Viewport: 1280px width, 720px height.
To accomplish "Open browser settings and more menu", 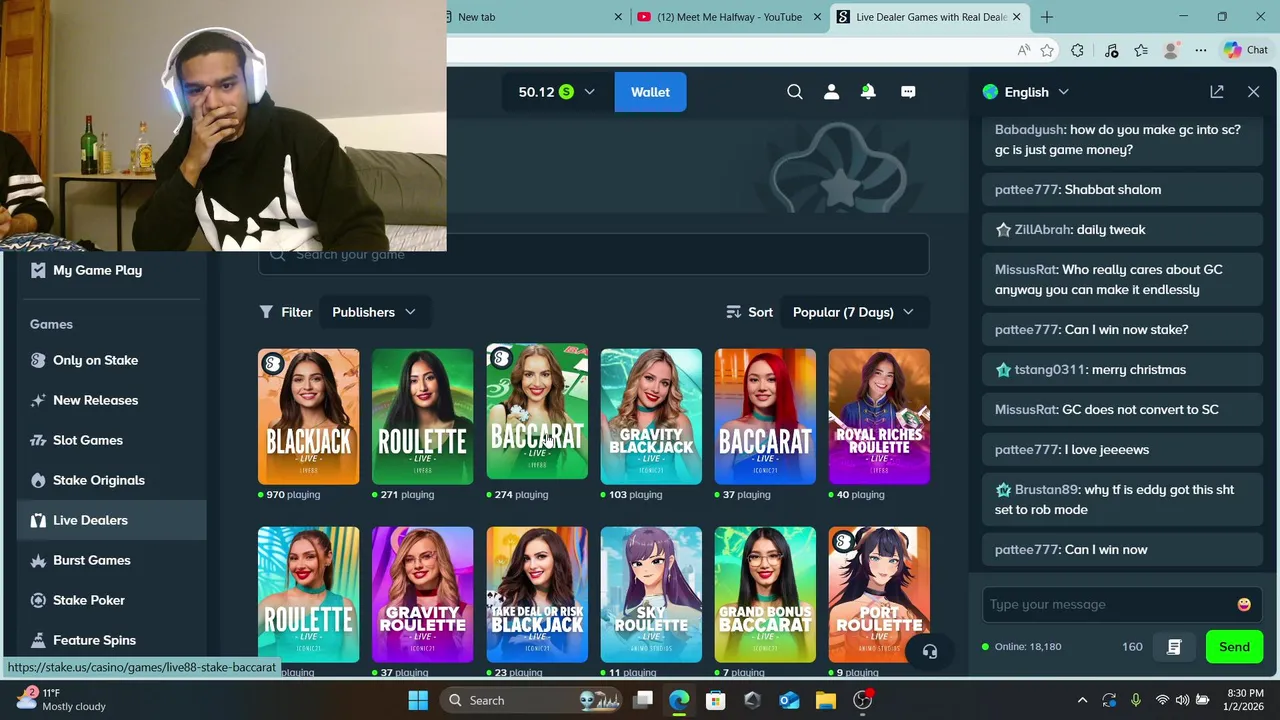I will (x=1201, y=50).
